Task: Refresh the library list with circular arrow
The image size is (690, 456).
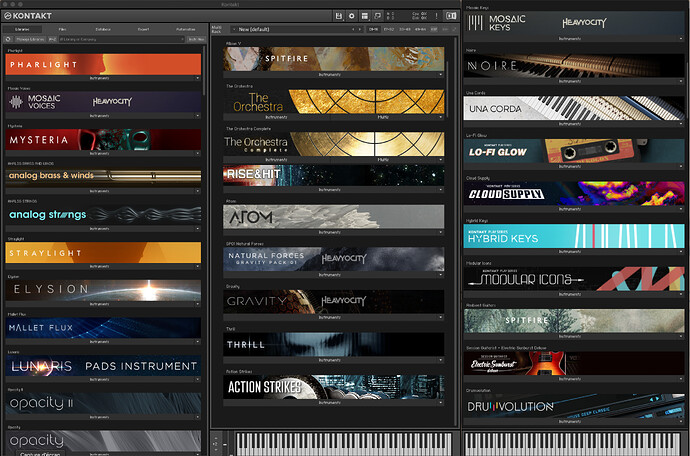Action: click(8, 39)
